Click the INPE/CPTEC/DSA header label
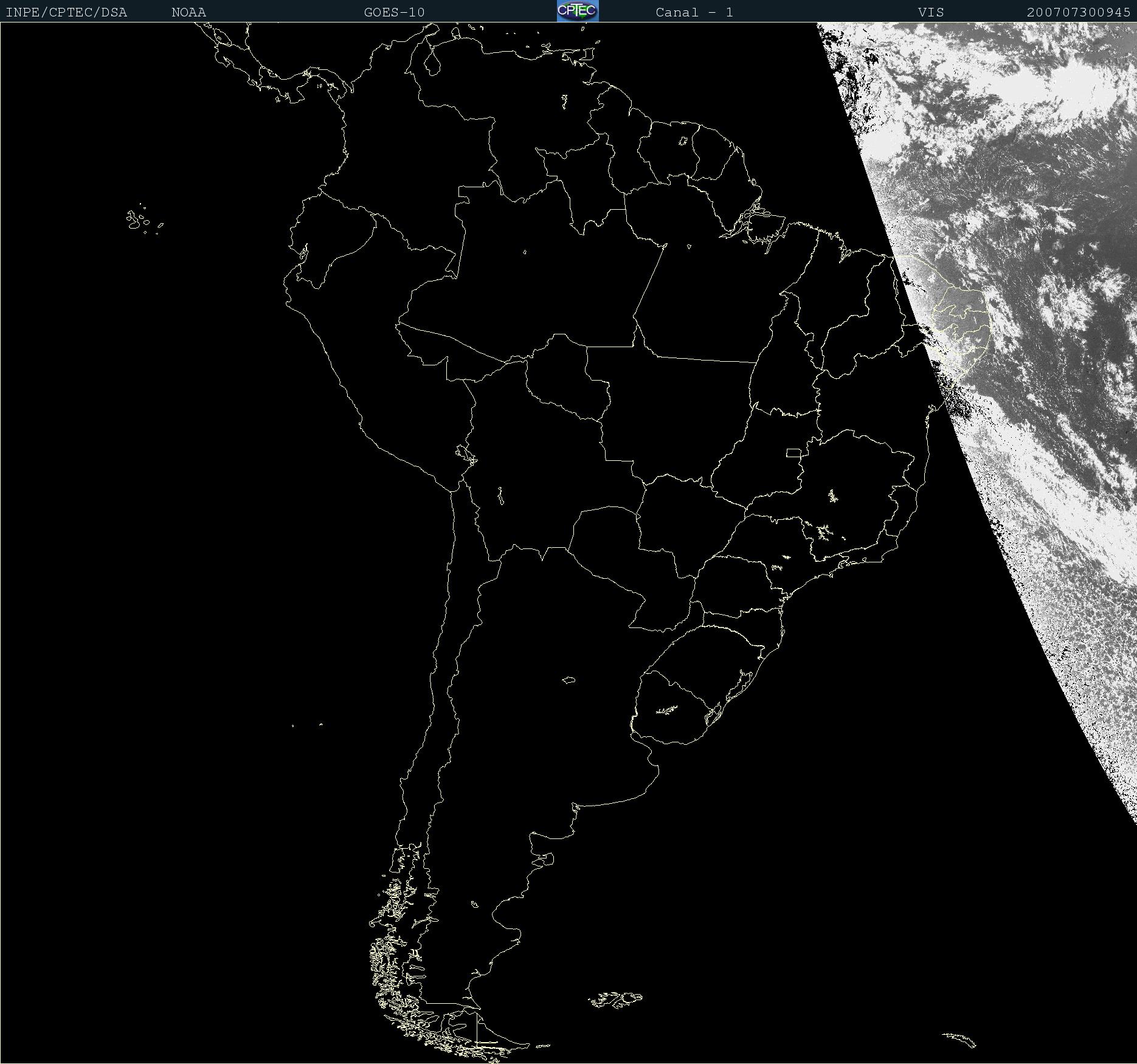 (x=66, y=12)
